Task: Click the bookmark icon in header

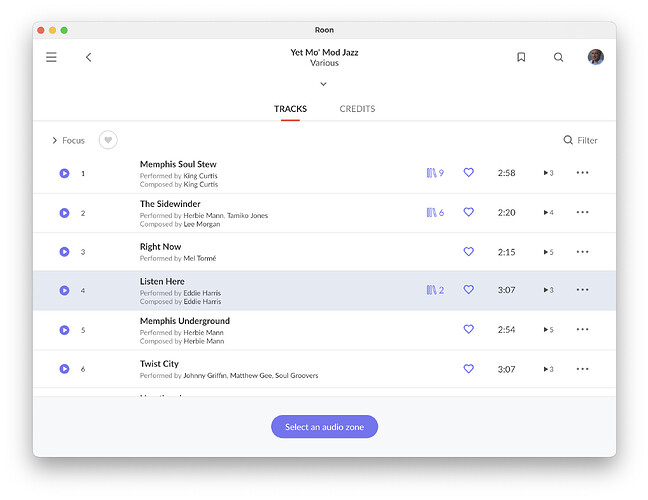Action: click(521, 57)
